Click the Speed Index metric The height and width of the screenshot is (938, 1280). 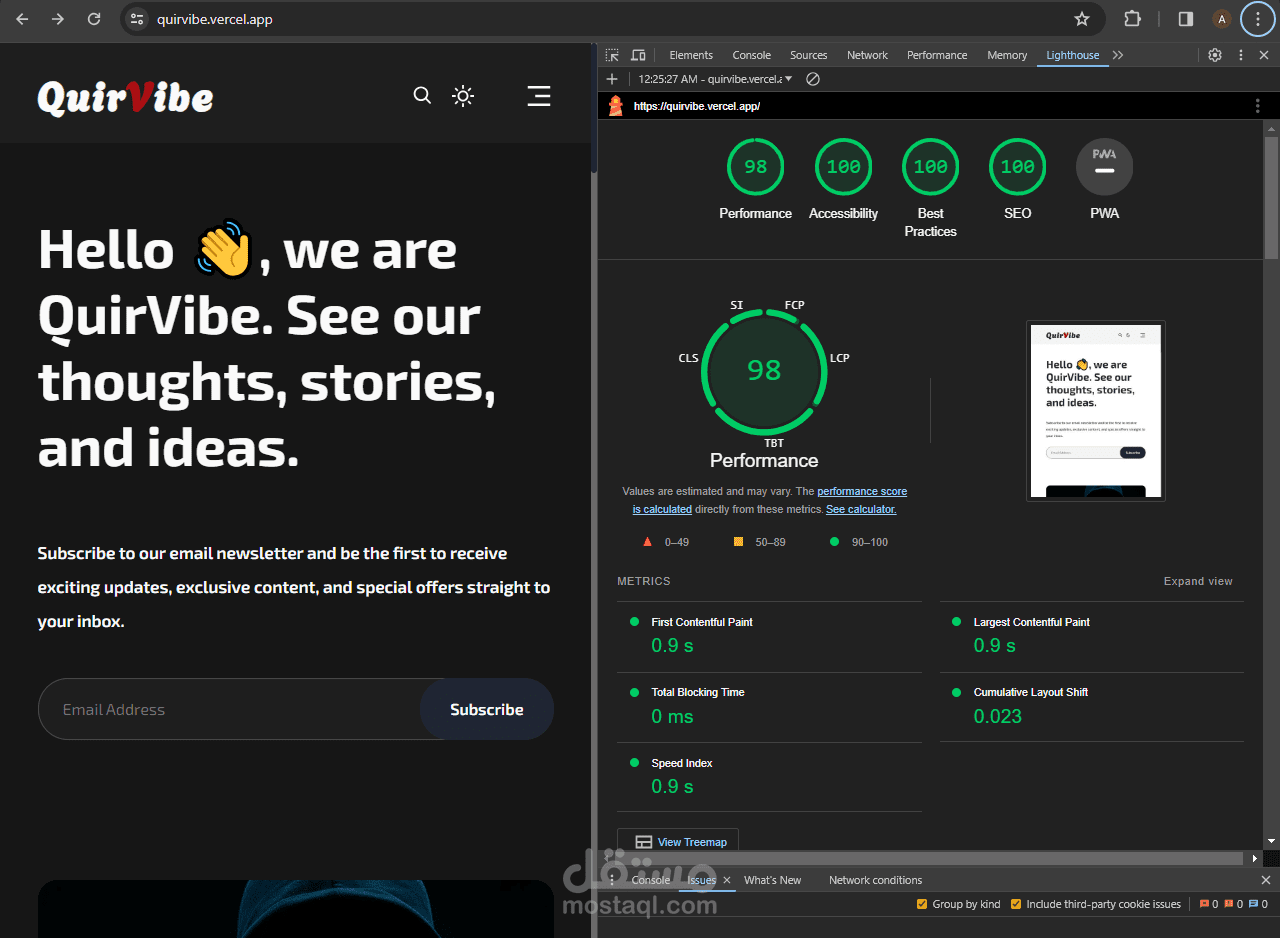point(770,776)
